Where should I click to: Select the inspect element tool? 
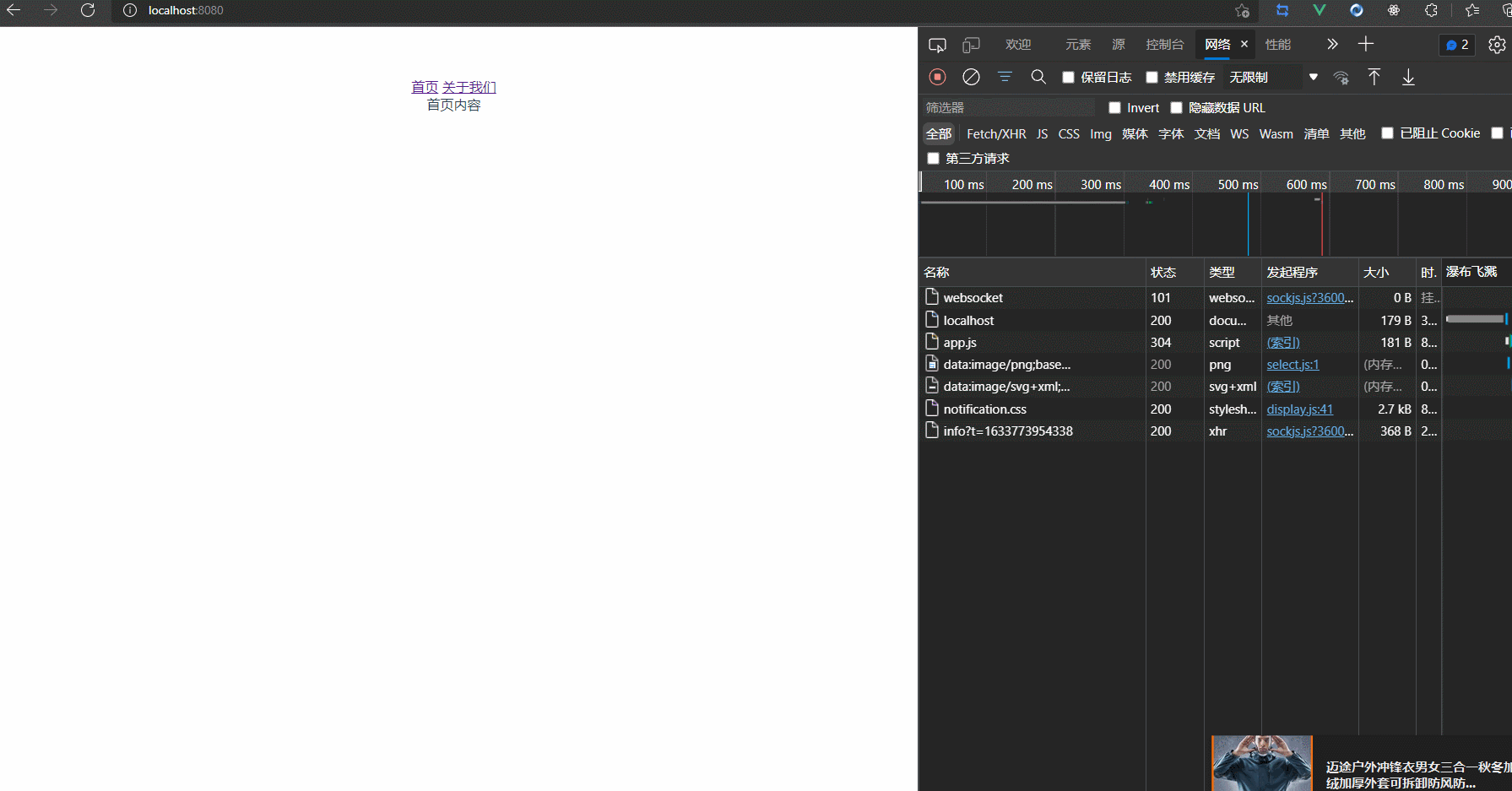tap(937, 44)
